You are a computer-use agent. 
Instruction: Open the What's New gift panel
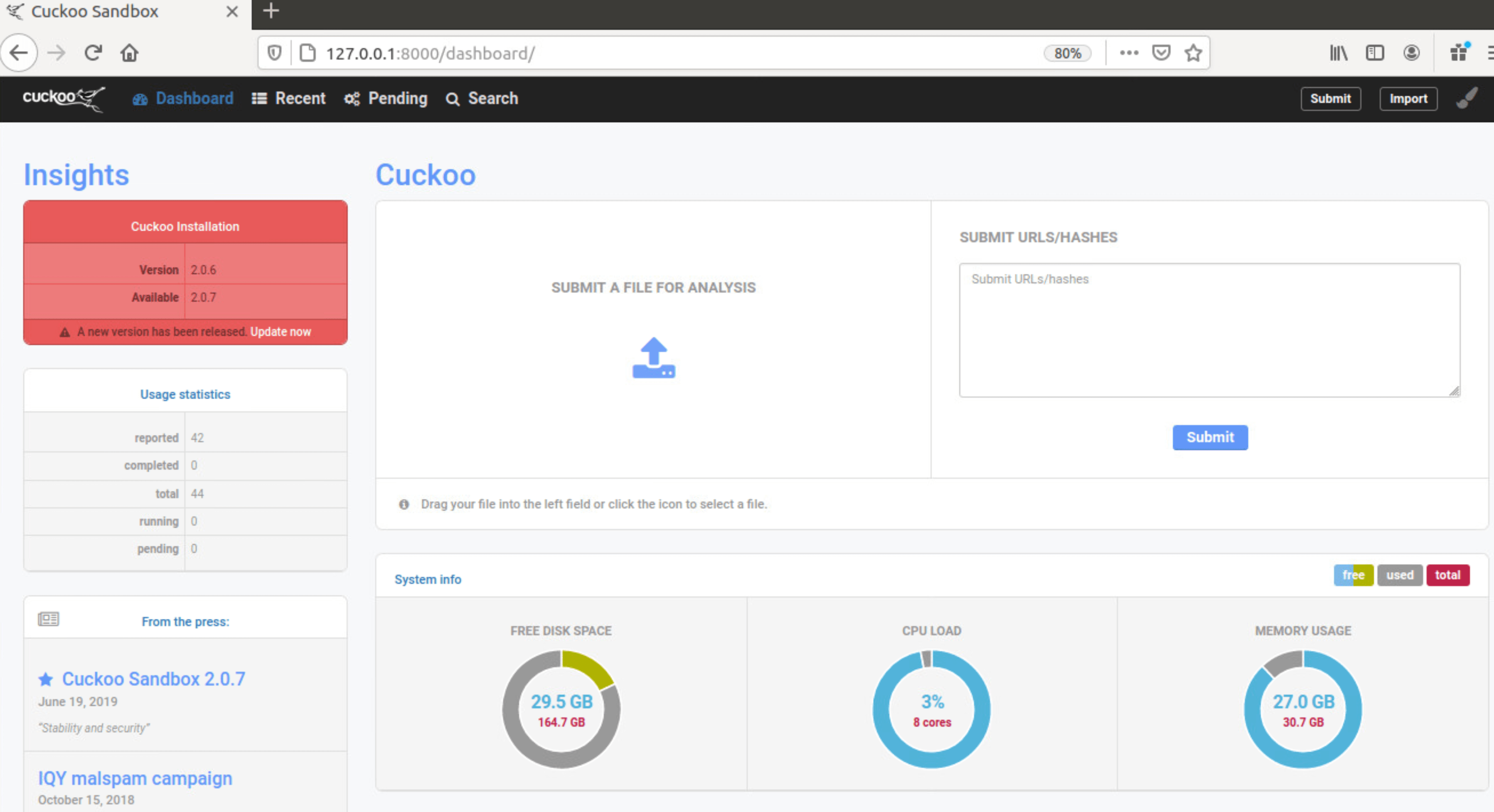pos(1459,53)
